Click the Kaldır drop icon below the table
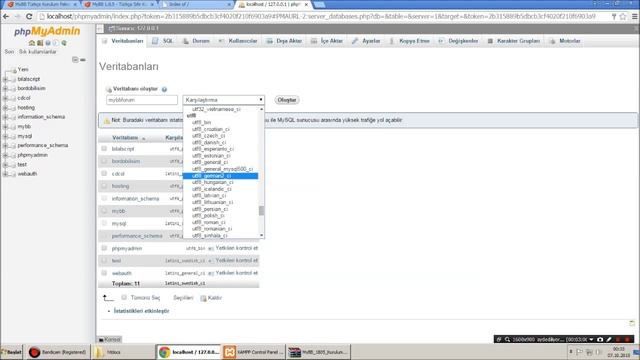640x360 pixels. click(x=203, y=298)
